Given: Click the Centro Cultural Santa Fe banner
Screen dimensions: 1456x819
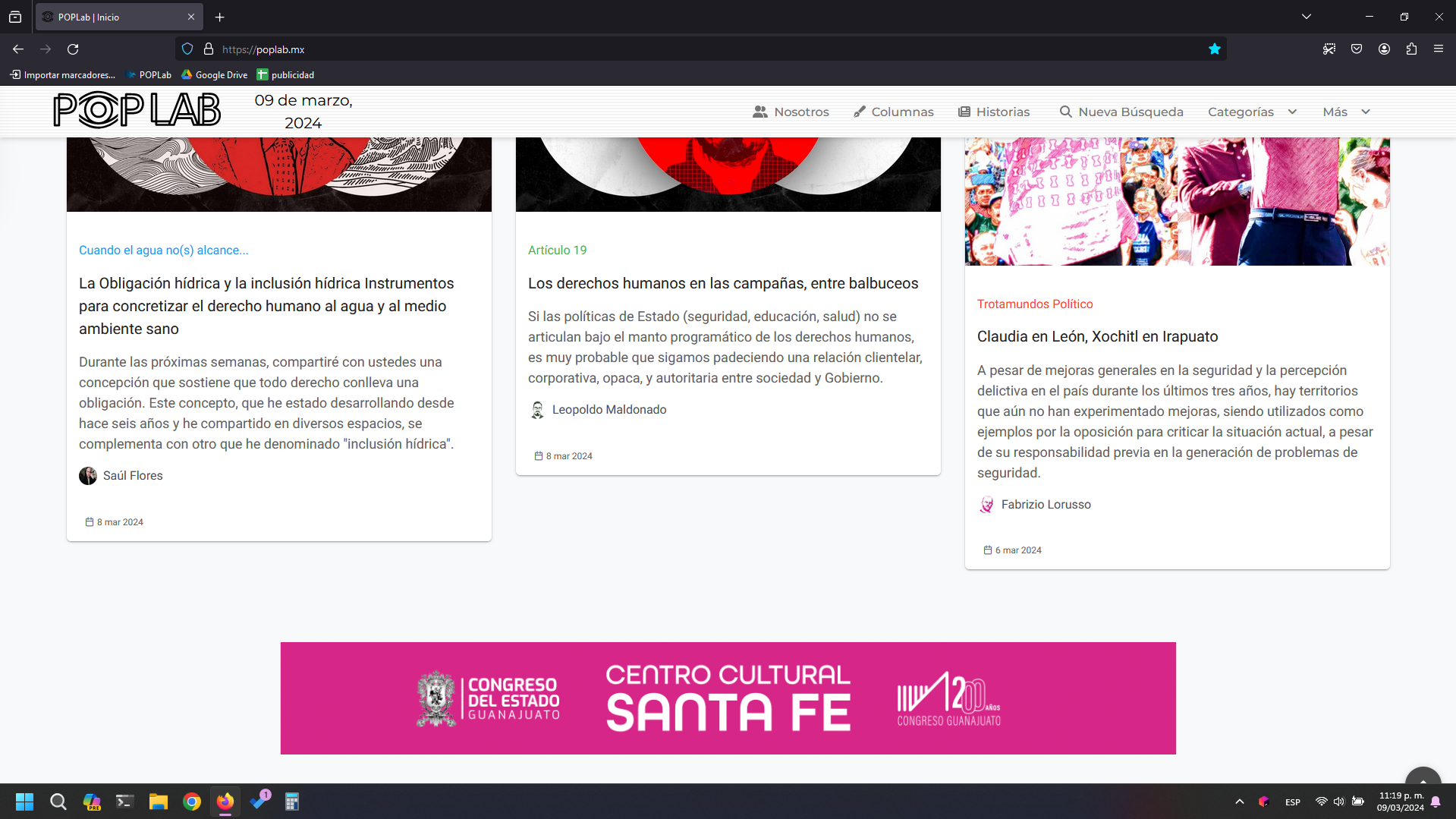Looking at the screenshot, I should 728,698.
